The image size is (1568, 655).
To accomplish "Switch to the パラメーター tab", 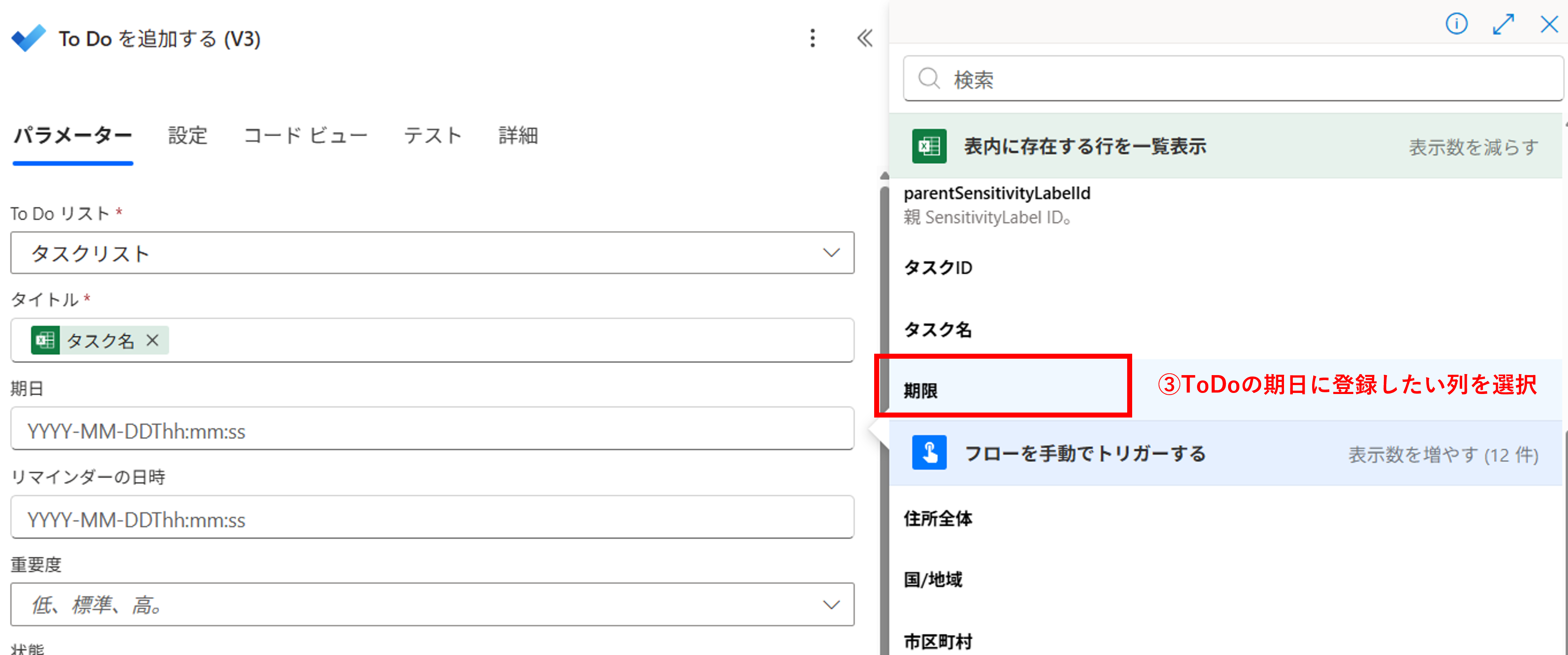I will 73,135.
